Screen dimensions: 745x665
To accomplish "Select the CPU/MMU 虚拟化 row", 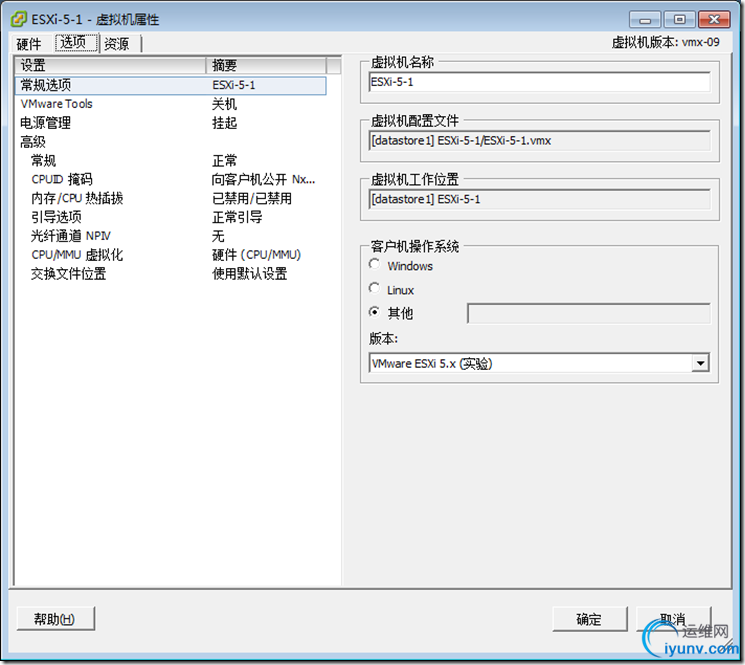I will [x=171, y=255].
